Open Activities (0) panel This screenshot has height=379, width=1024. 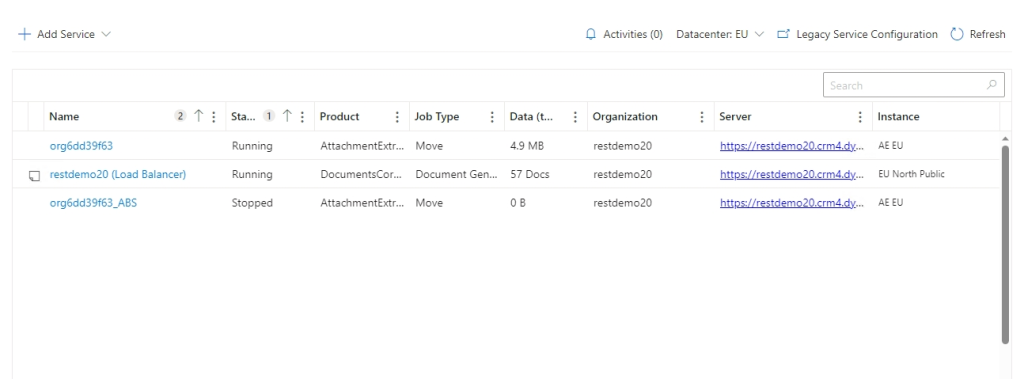coord(632,34)
